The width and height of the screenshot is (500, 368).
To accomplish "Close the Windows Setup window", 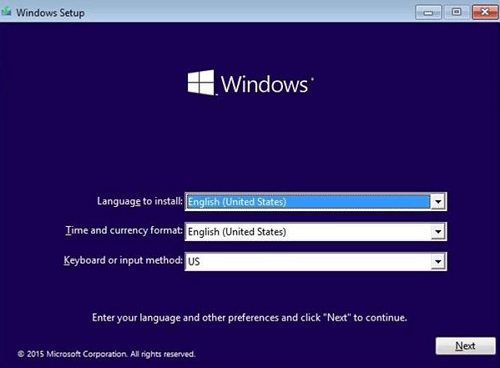I will (485, 12).
